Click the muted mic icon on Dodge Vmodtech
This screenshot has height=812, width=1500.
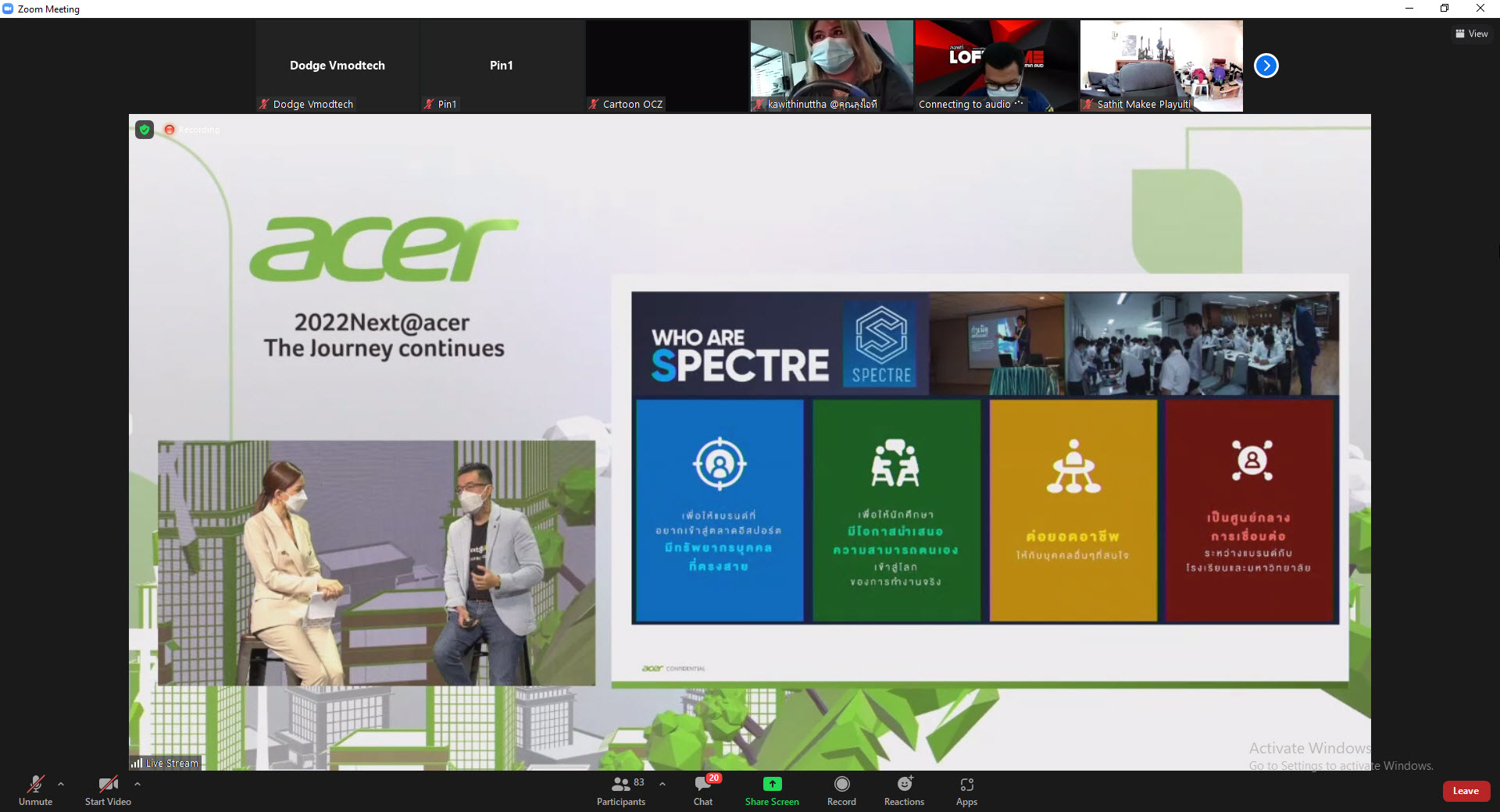[x=264, y=104]
